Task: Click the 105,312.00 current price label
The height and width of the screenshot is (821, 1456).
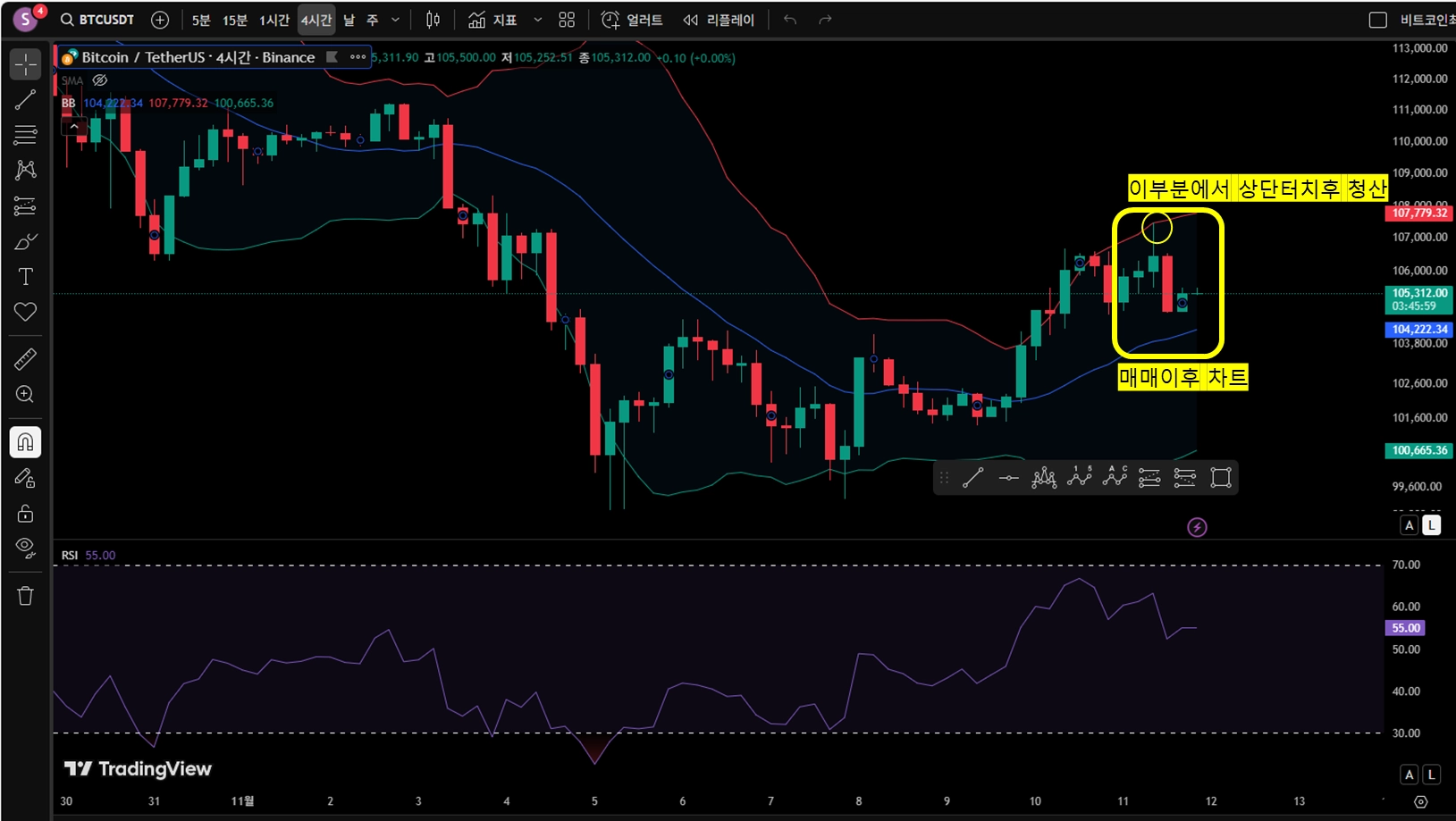Action: (x=1419, y=299)
